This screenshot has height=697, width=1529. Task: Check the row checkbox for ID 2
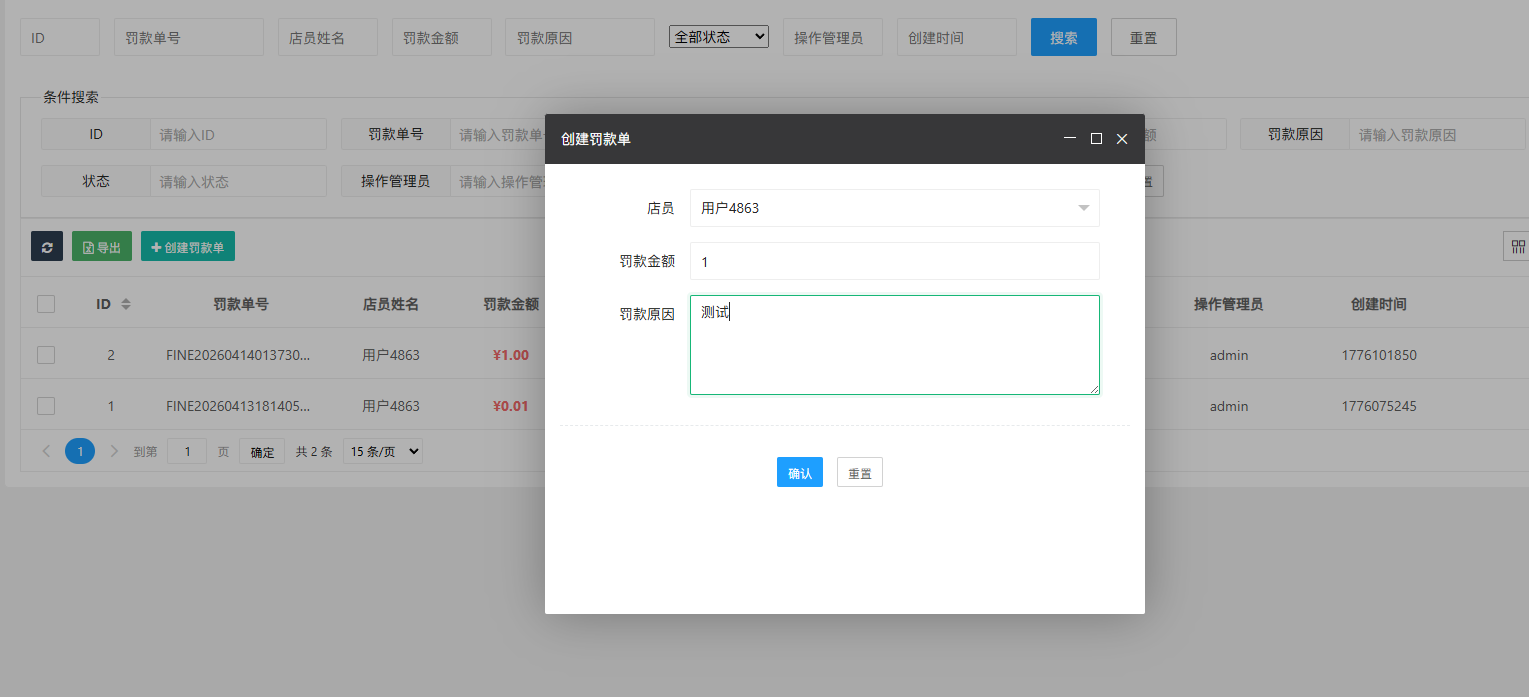click(x=46, y=355)
